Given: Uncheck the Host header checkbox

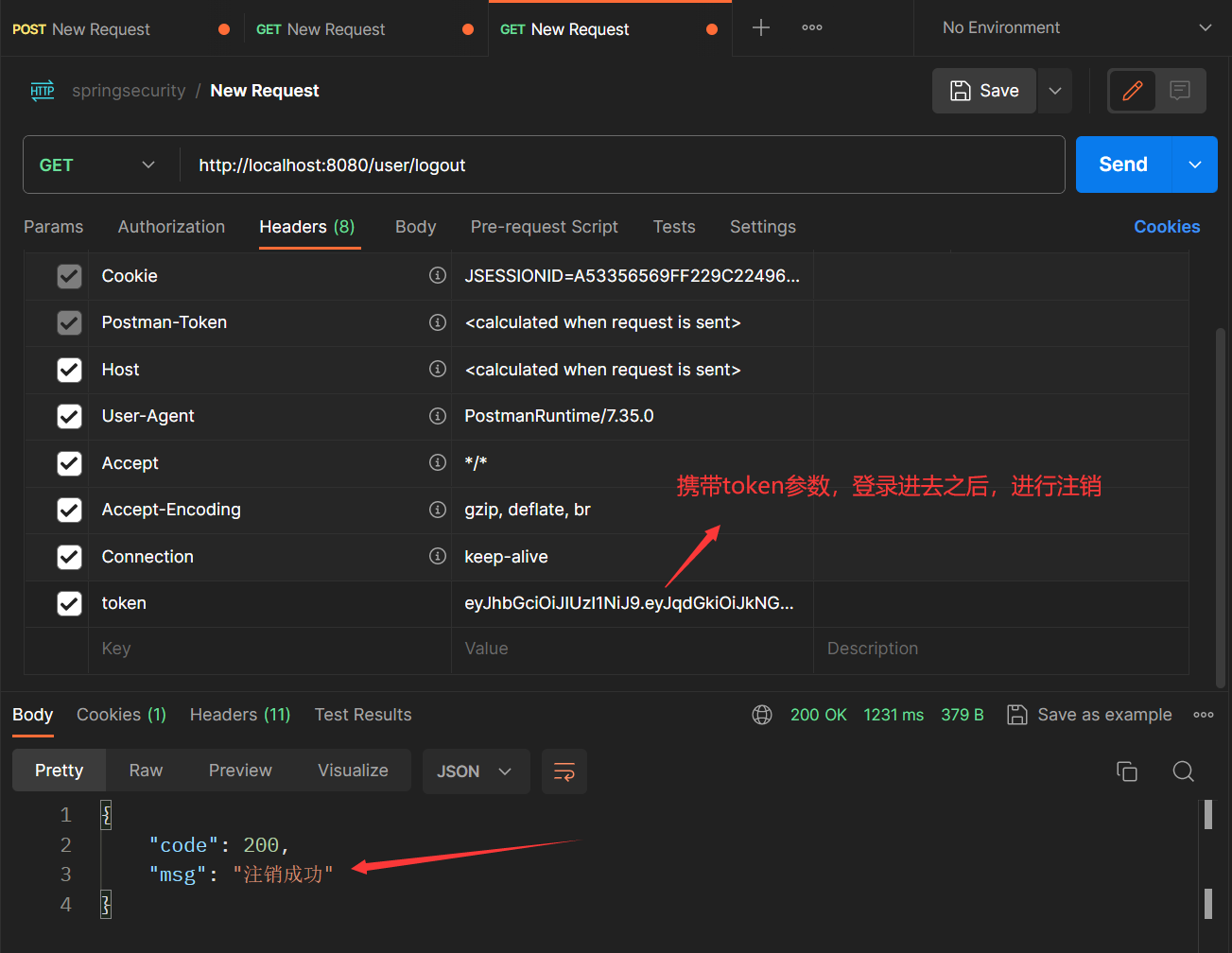Looking at the screenshot, I should click(x=69, y=370).
